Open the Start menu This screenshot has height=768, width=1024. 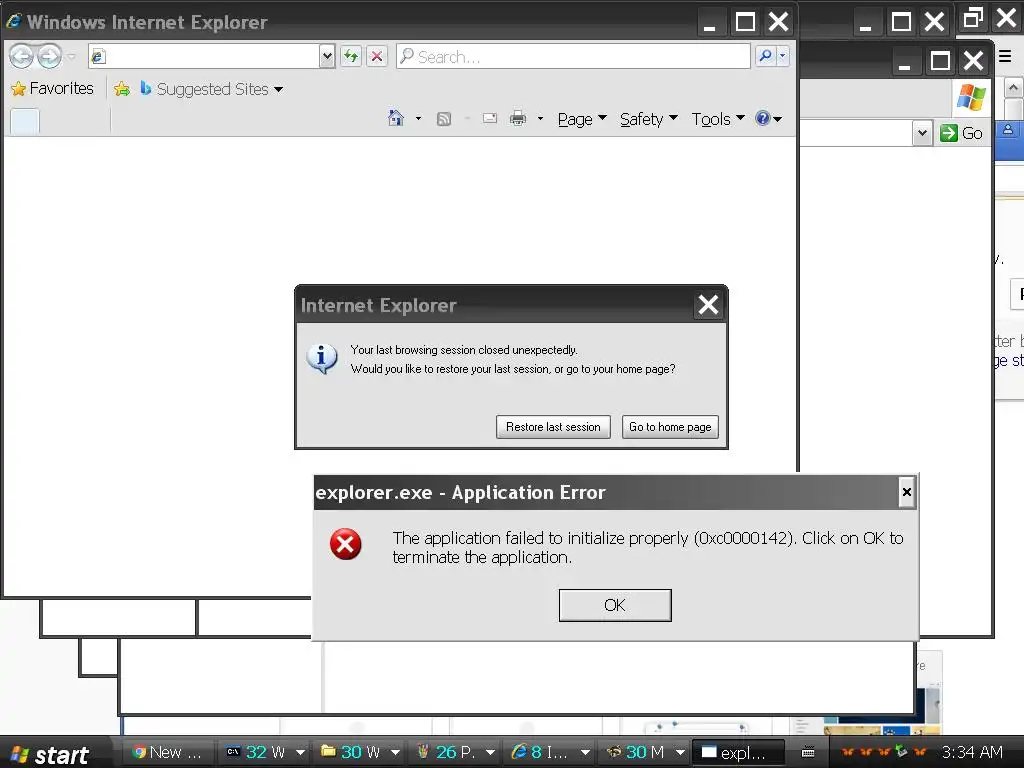click(x=50, y=753)
